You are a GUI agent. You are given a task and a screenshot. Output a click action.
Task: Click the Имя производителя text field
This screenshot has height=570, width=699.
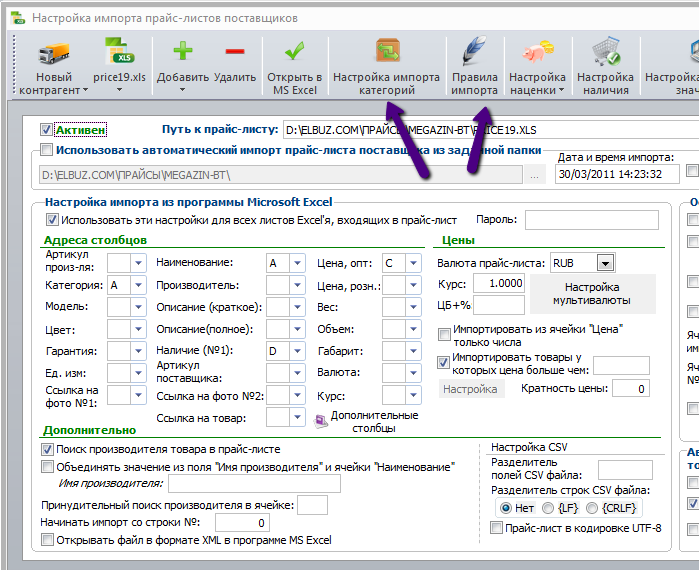coord(254,484)
